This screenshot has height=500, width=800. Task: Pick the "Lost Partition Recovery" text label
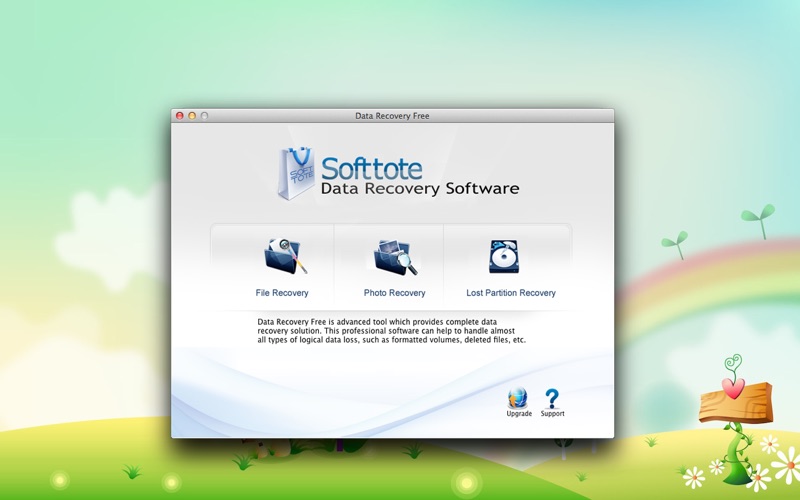coord(510,293)
